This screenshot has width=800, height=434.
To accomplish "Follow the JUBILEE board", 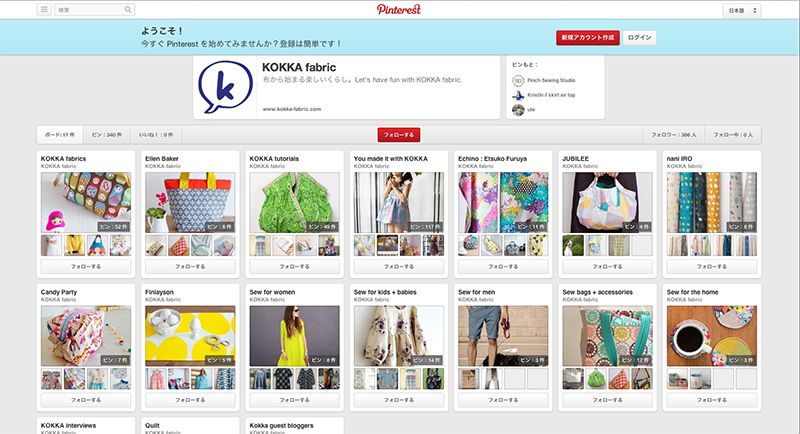I will point(607,266).
